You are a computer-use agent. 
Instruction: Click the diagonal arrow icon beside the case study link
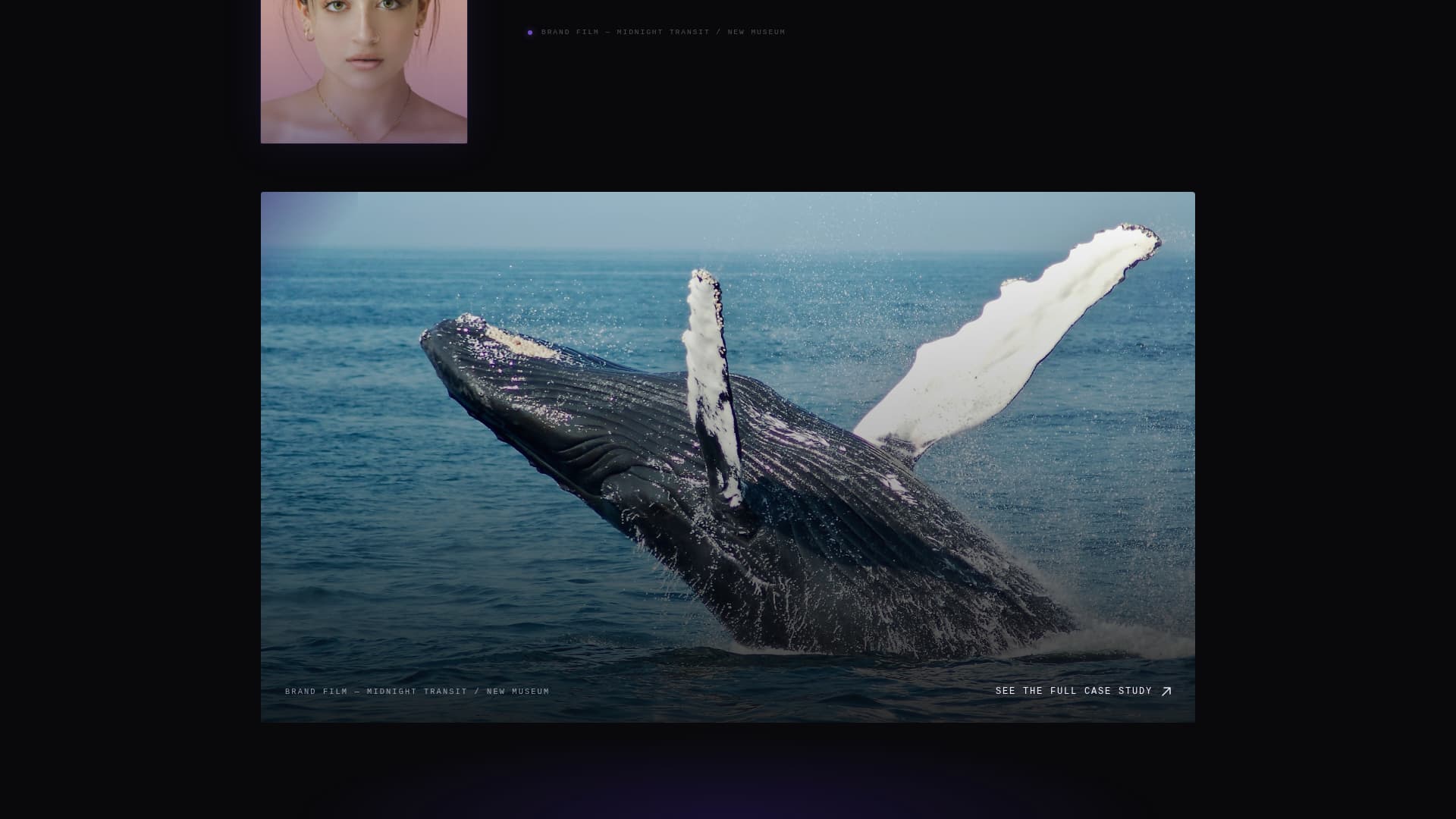click(1166, 691)
